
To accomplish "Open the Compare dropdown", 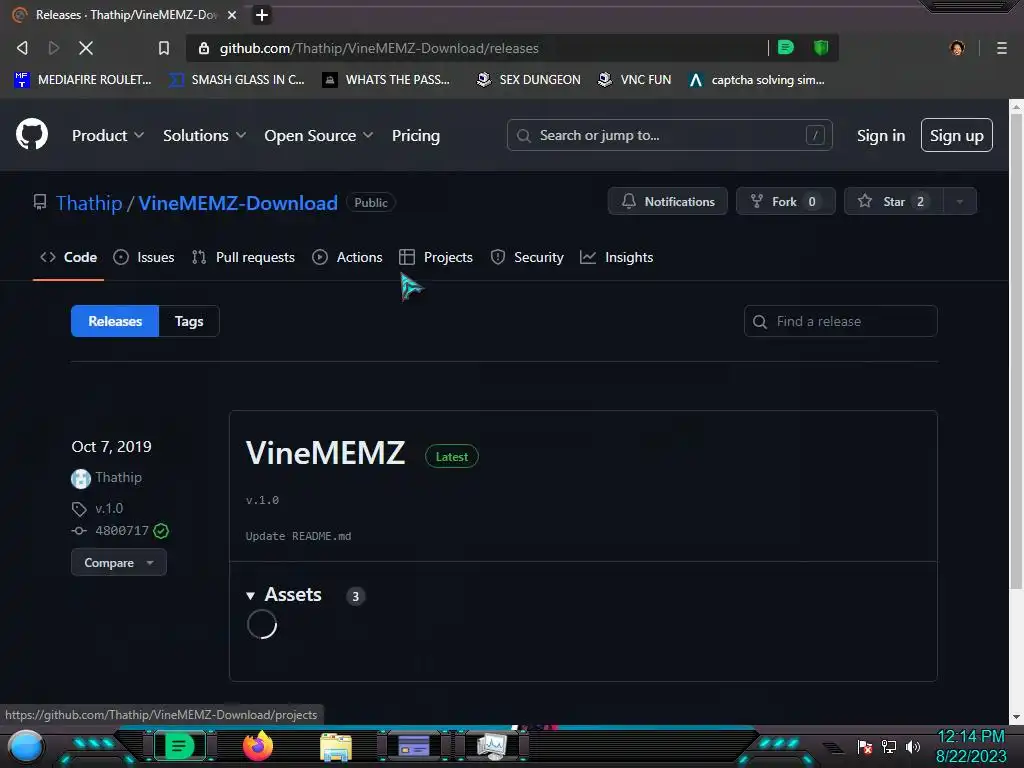I will point(118,562).
